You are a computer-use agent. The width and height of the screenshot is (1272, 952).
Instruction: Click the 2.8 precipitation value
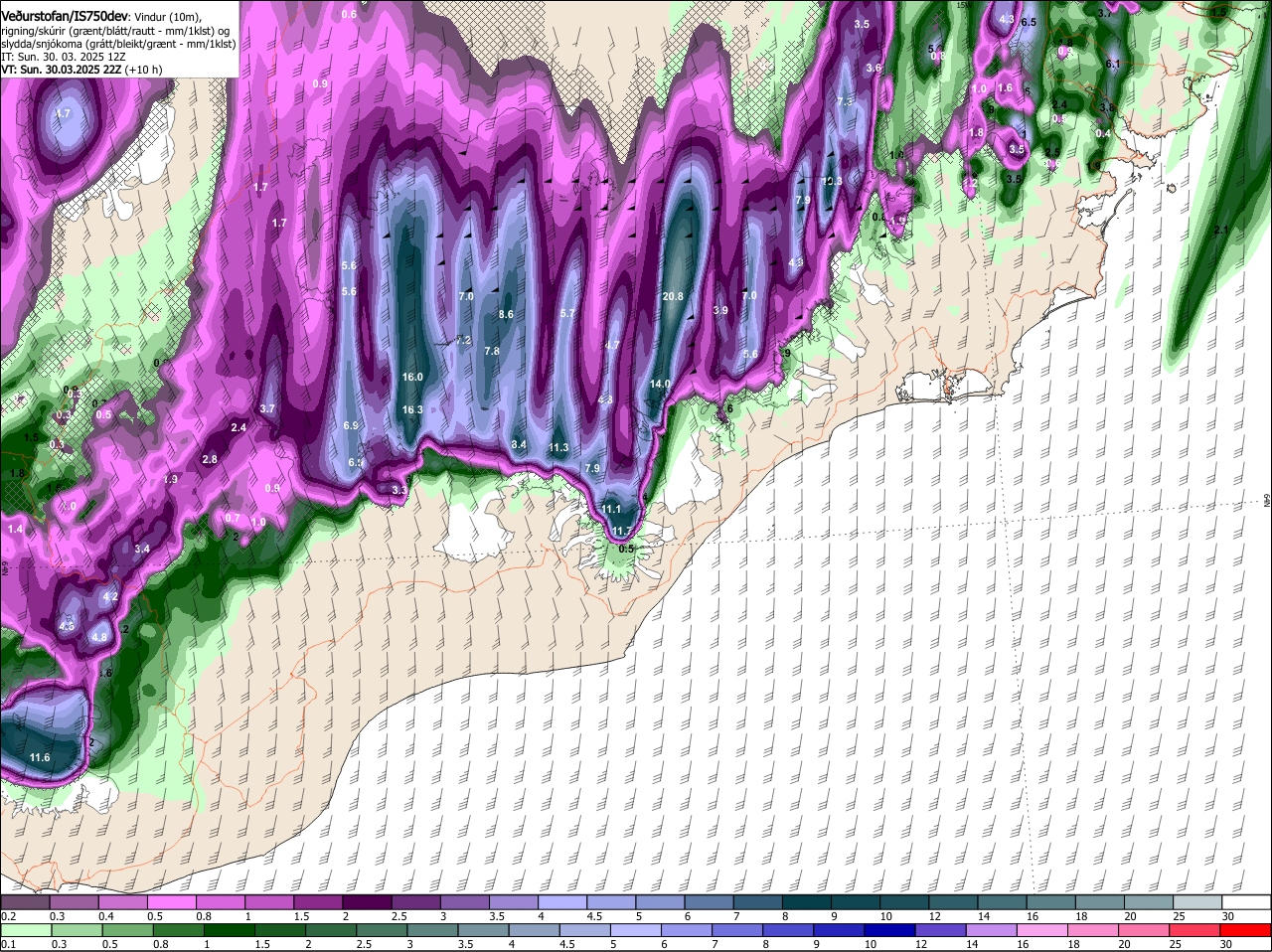[210, 459]
